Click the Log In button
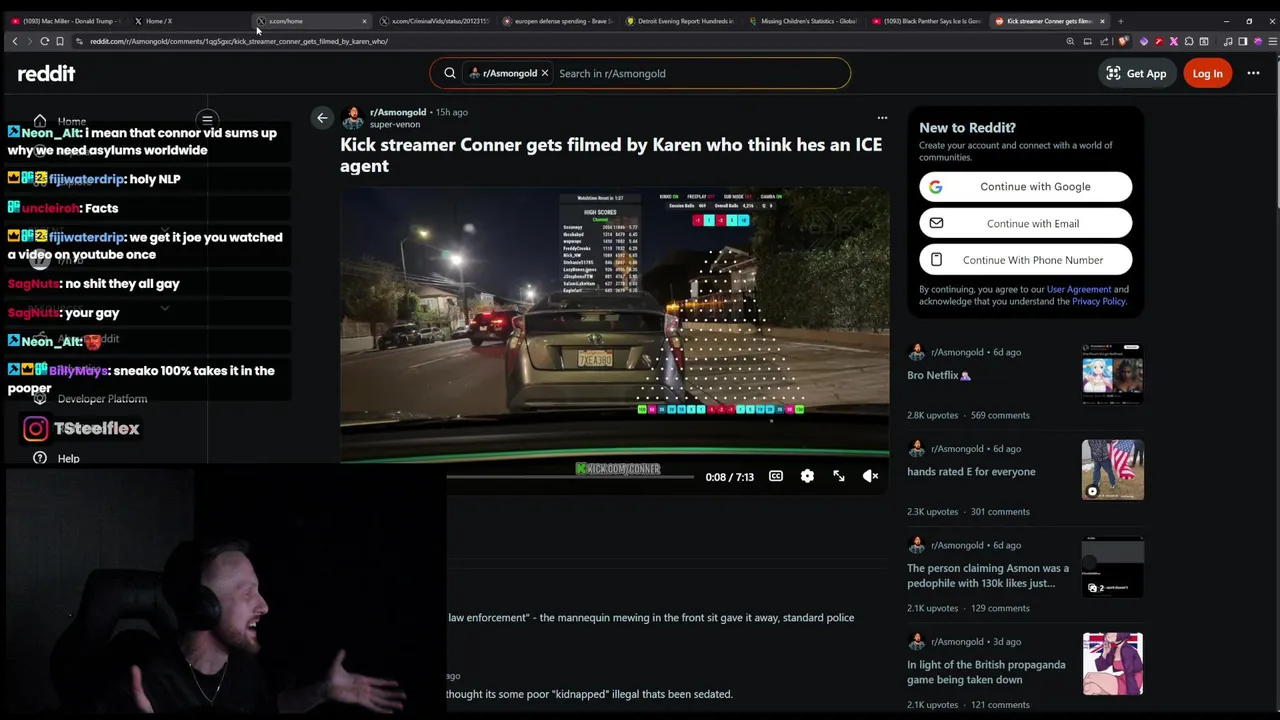The image size is (1280, 720). point(1207,73)
